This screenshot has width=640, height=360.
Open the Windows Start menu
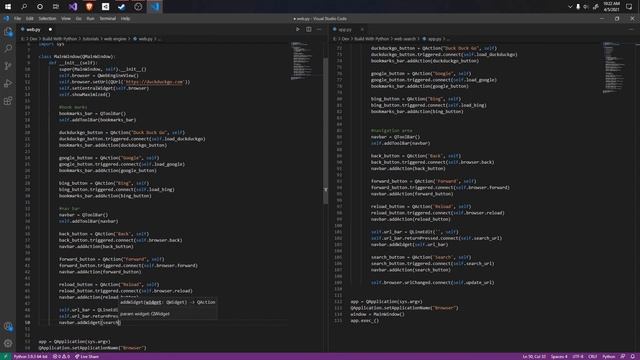click(8, 7)
